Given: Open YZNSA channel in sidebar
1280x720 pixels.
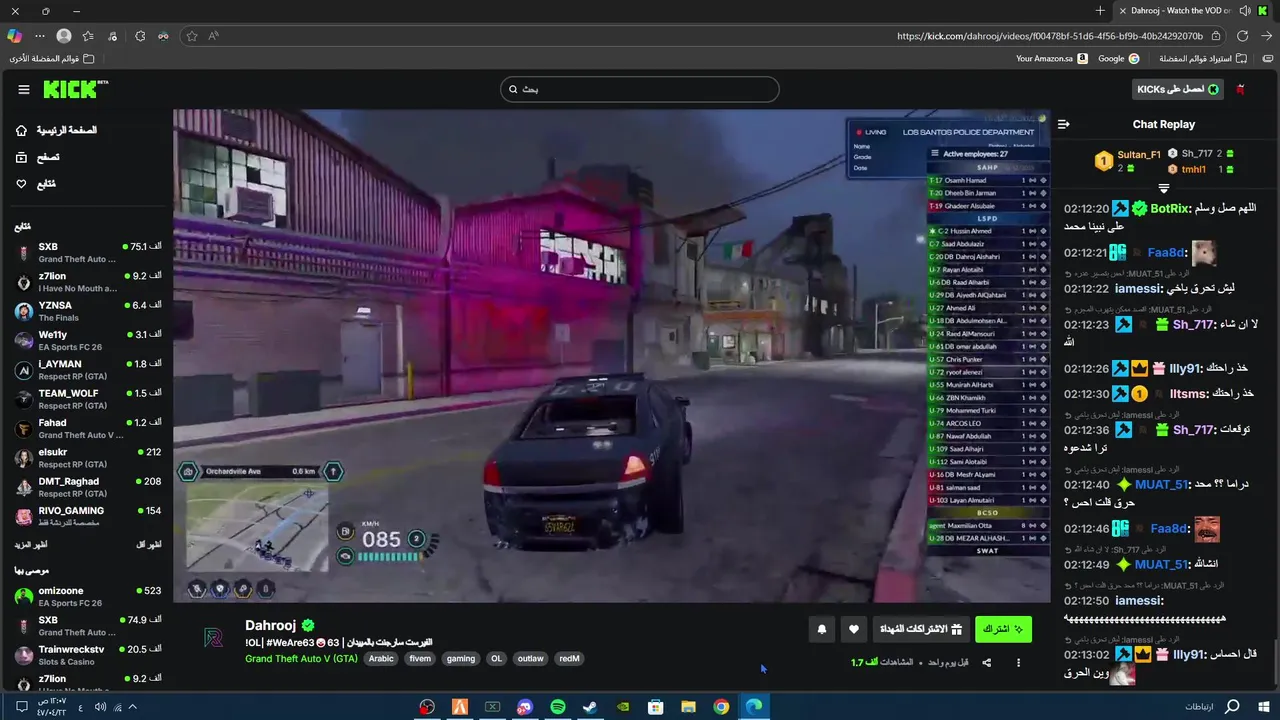Looking at the screenshot, I should click(88, 311).
